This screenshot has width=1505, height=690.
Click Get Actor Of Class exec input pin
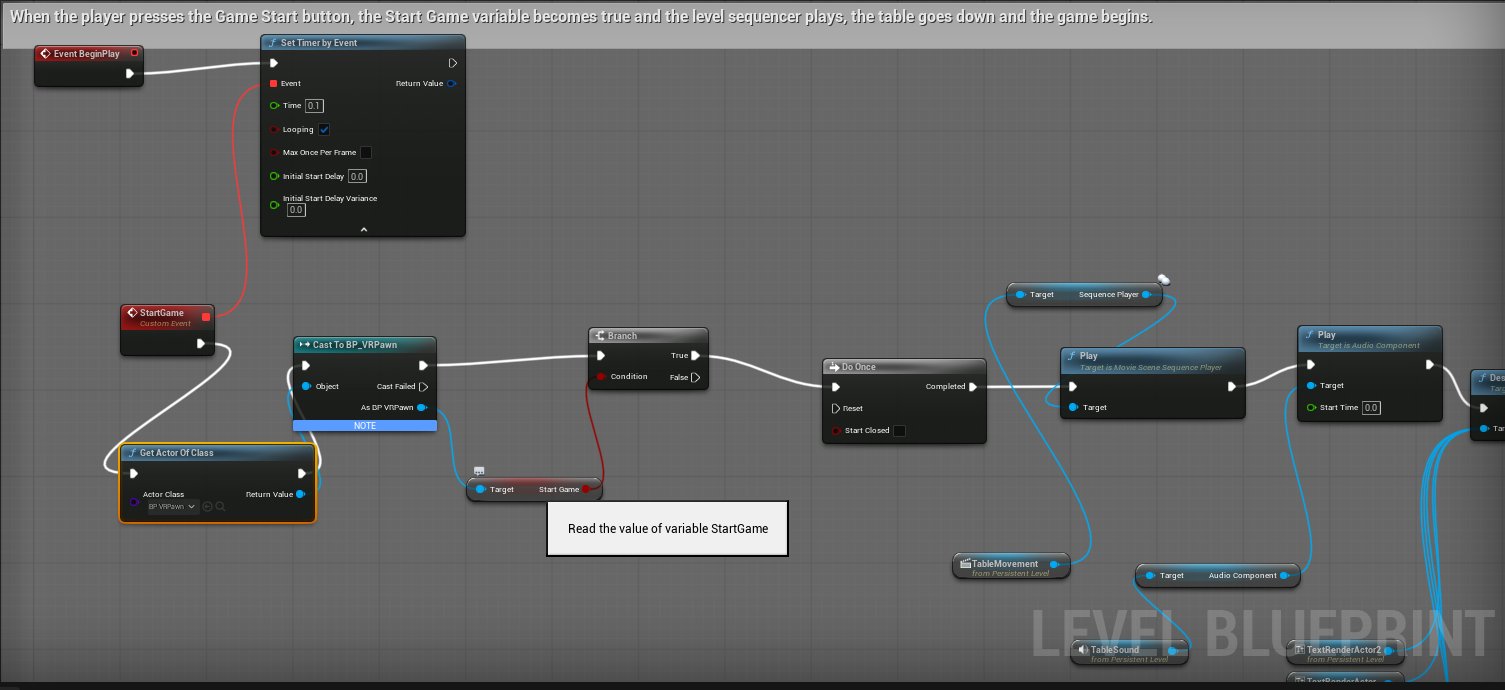point(134,473)
